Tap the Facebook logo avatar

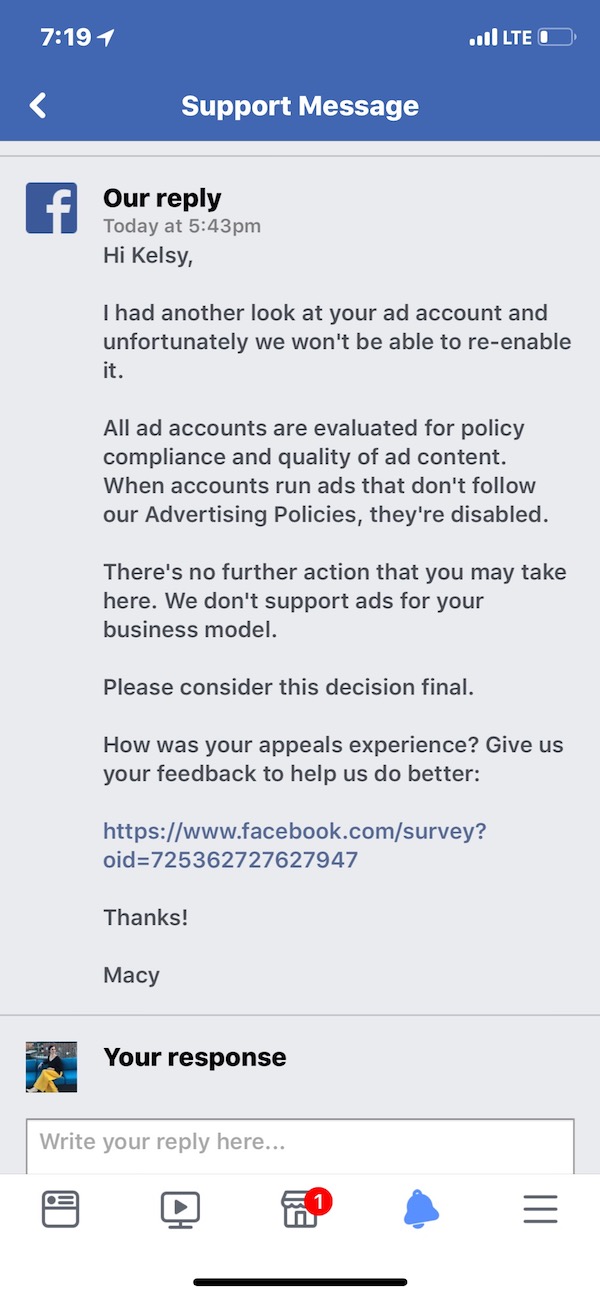click(x=51, y=208)
